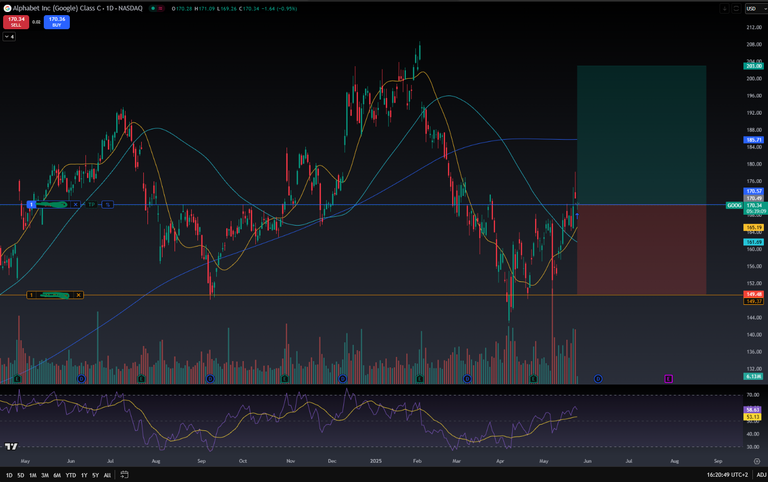Click the green market status dot
This screenshot has width=768, height=482.
153,8
